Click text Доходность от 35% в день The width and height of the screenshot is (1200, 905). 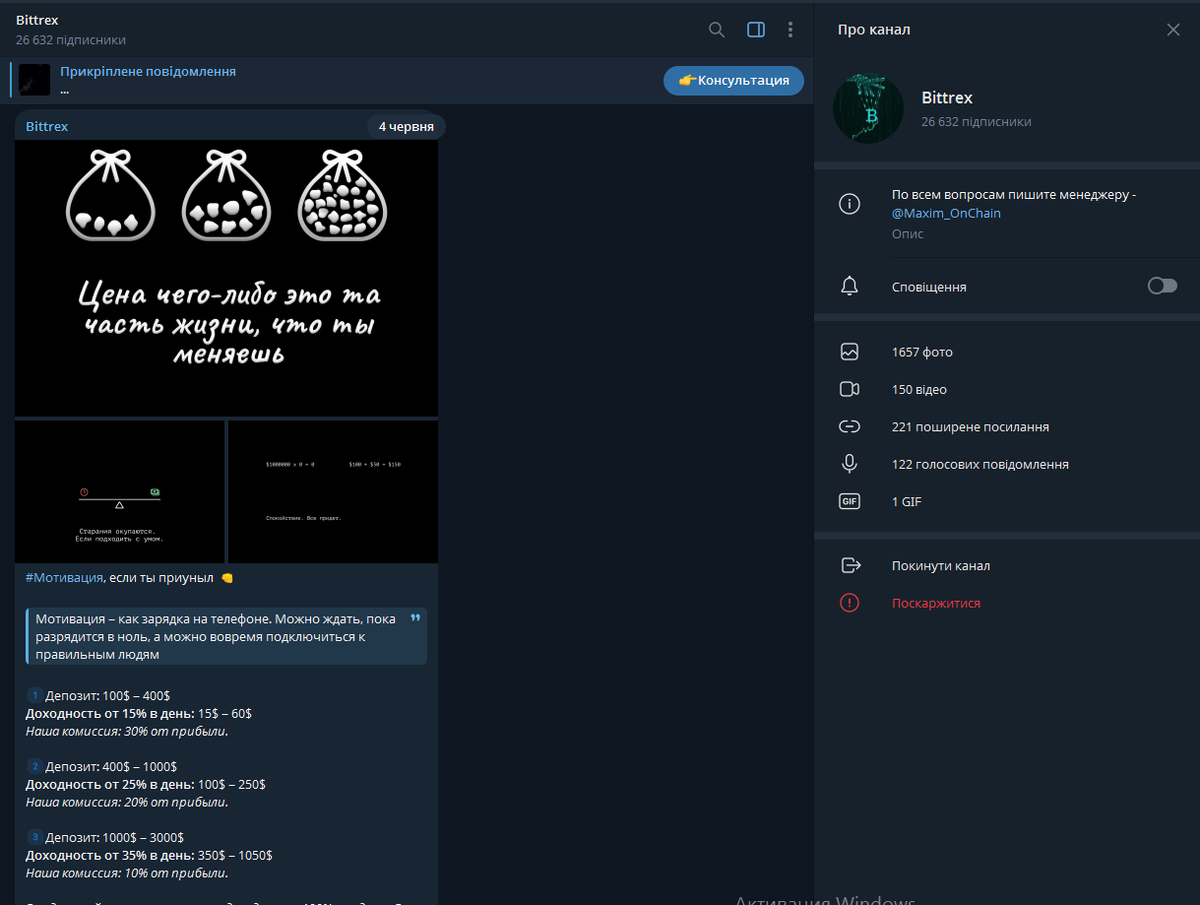[109, 855]
